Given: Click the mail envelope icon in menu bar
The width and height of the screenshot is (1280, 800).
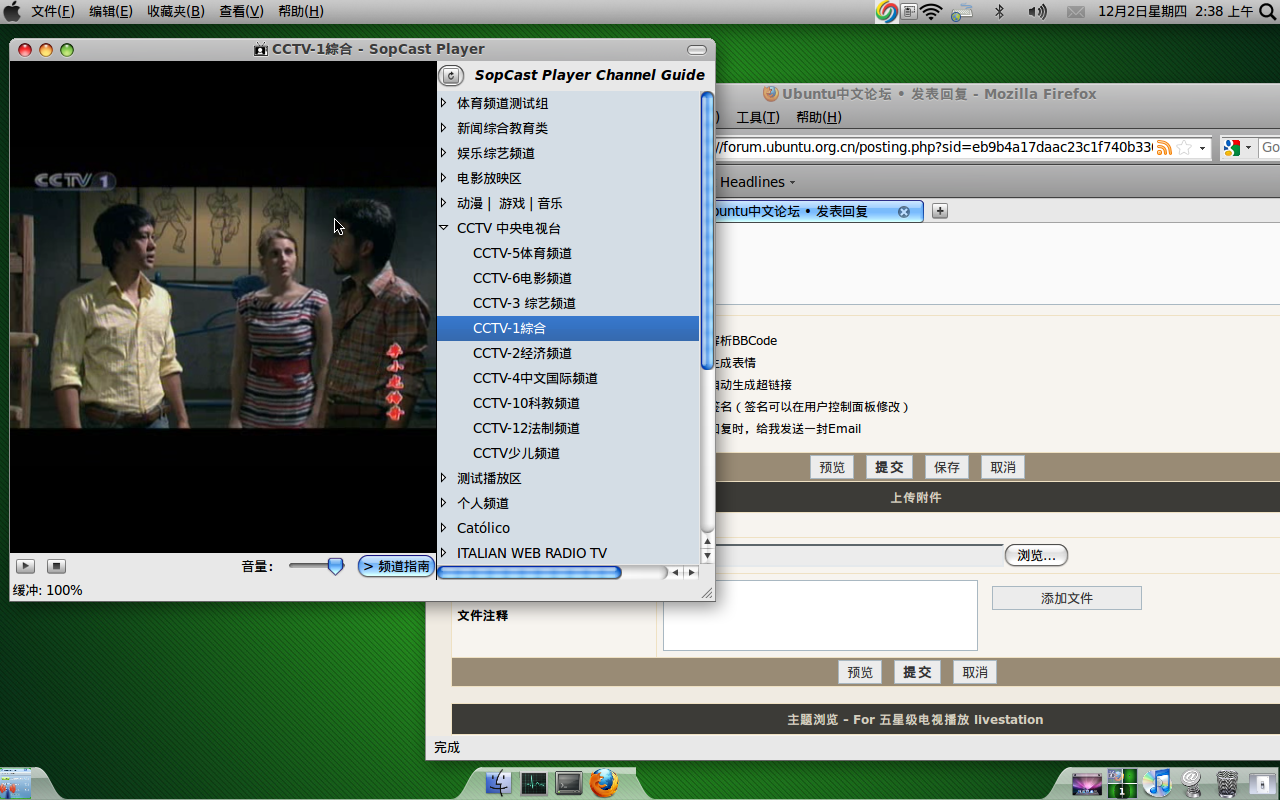Looking at the screenshot, I should 1076,12.
